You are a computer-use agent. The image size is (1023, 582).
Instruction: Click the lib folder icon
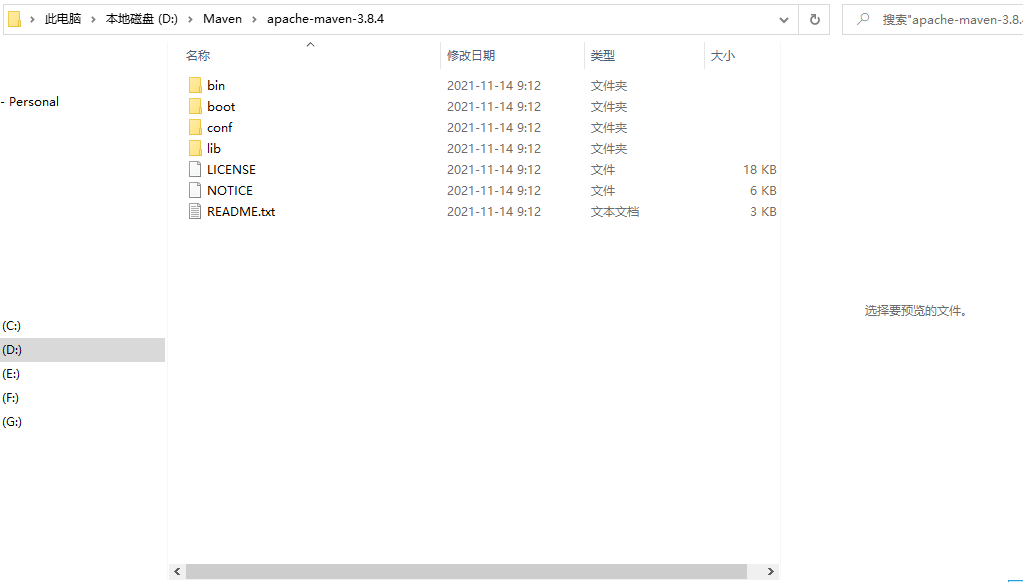194,148
